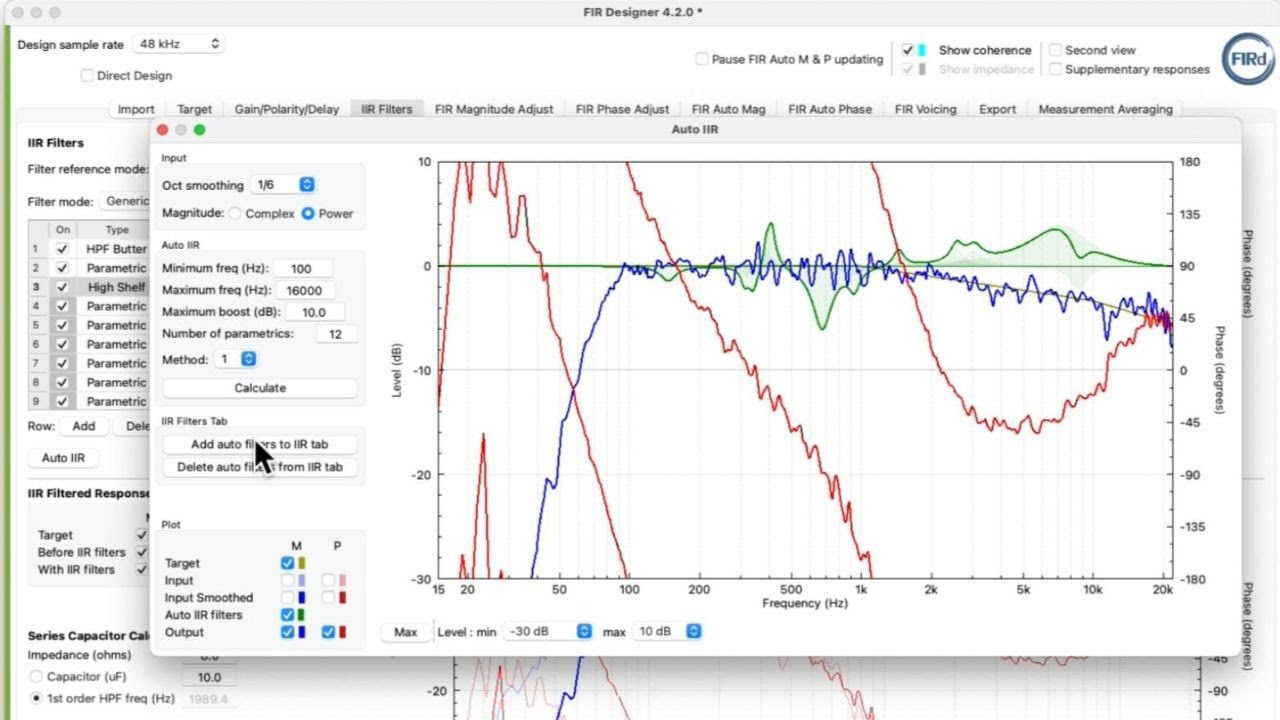This screenshot has height=720, width=1280.
Task: Click the Auto IIR button in IIR Filters panel
Action: tap(63, 458)
